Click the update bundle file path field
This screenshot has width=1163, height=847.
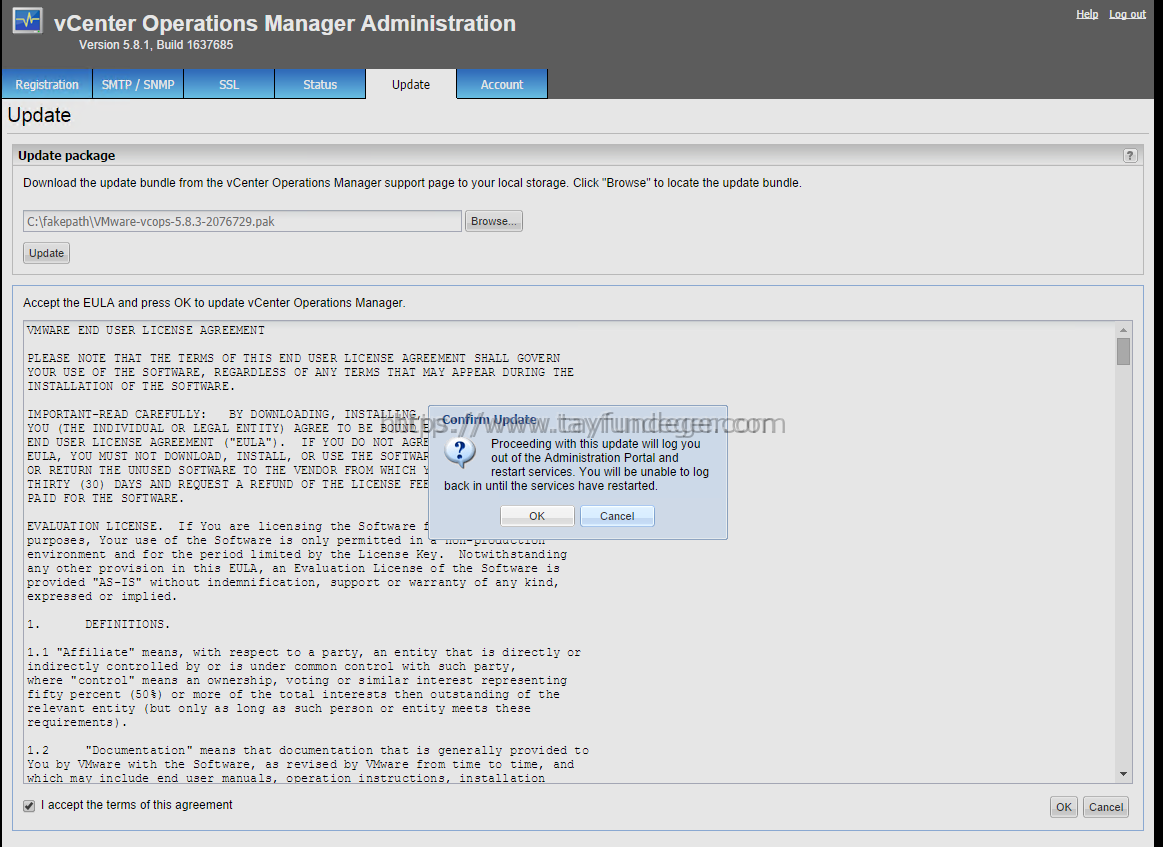click(x=243, y=221)
